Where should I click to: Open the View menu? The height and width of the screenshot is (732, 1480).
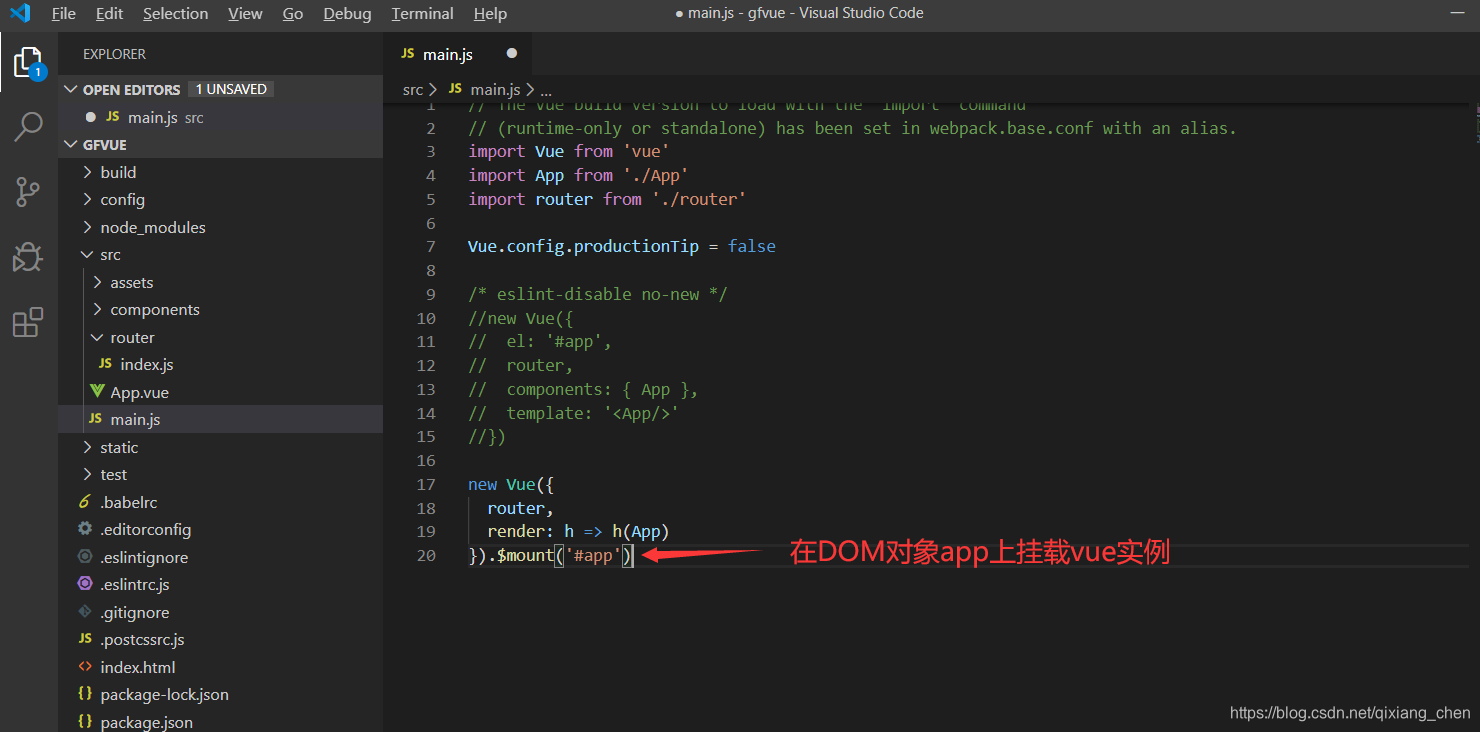tap(246, 14)
